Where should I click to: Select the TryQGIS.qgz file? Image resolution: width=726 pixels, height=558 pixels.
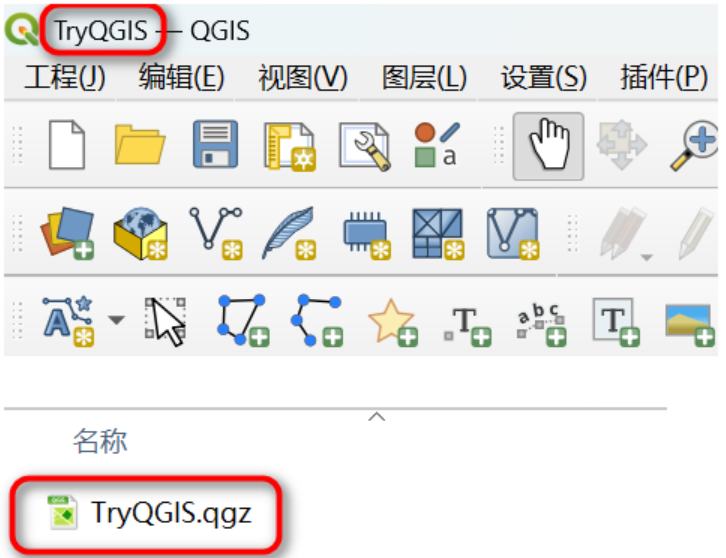tap(150, 513)
